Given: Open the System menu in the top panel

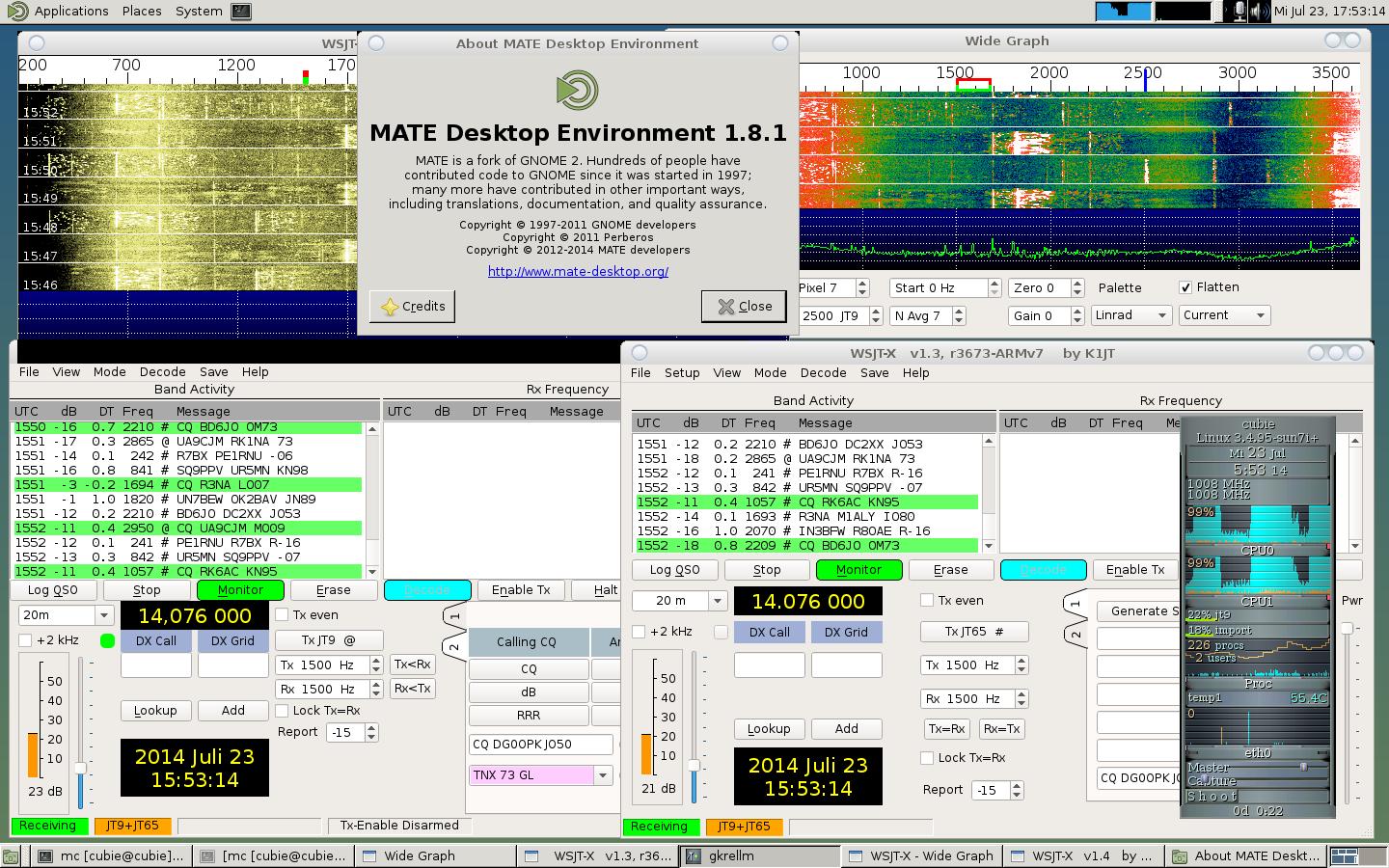Looking at the screenshot, I should tap(199, 12).
